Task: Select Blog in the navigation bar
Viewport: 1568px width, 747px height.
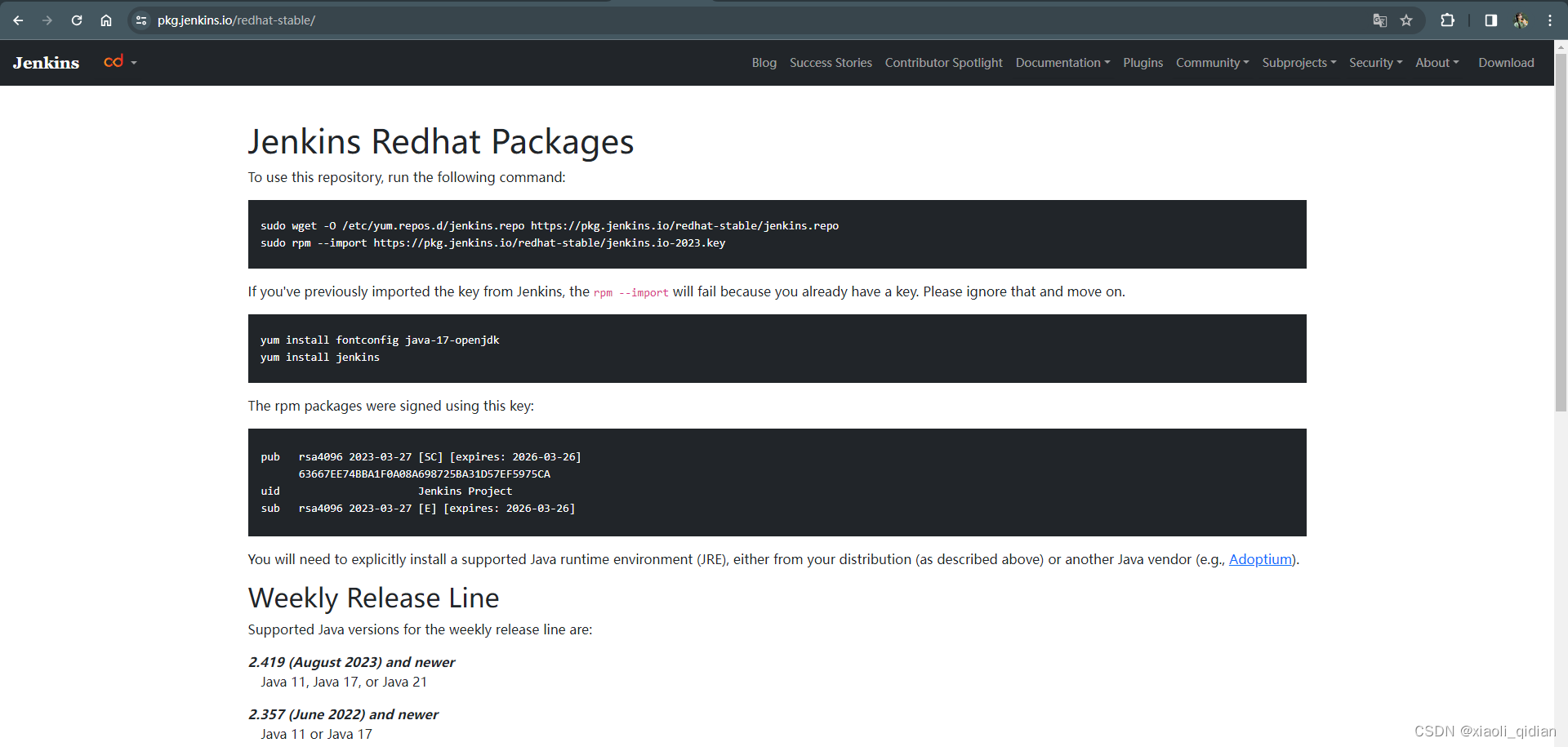Action: 763,63
